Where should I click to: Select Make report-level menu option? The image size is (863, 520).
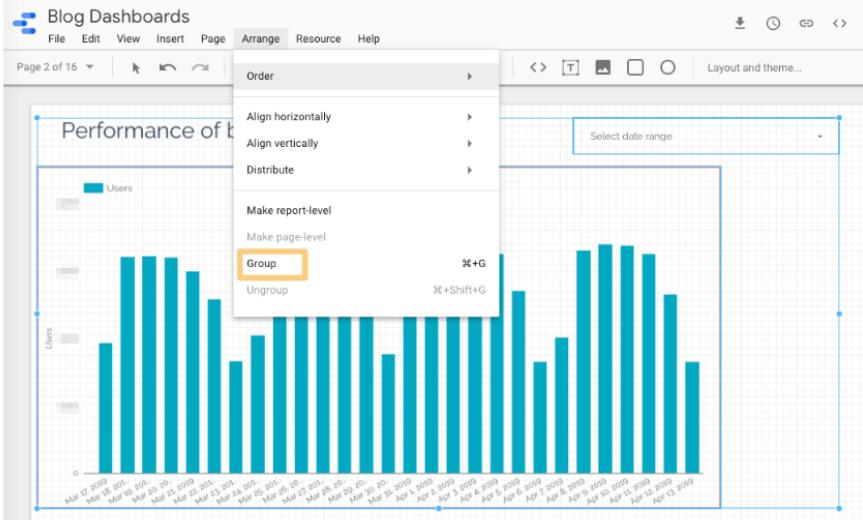coord(289,211)
